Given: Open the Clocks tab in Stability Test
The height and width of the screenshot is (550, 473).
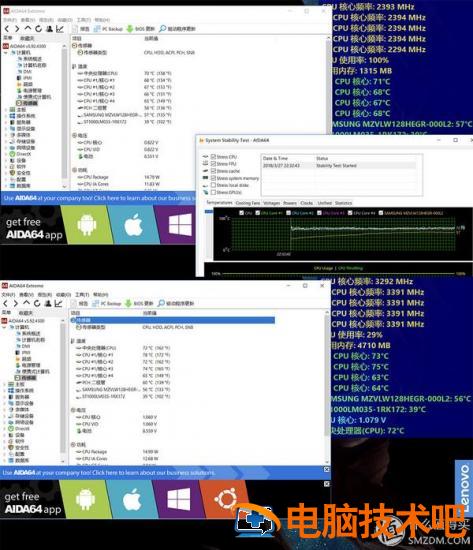Looking at the screenshot, I should point(306,203).
